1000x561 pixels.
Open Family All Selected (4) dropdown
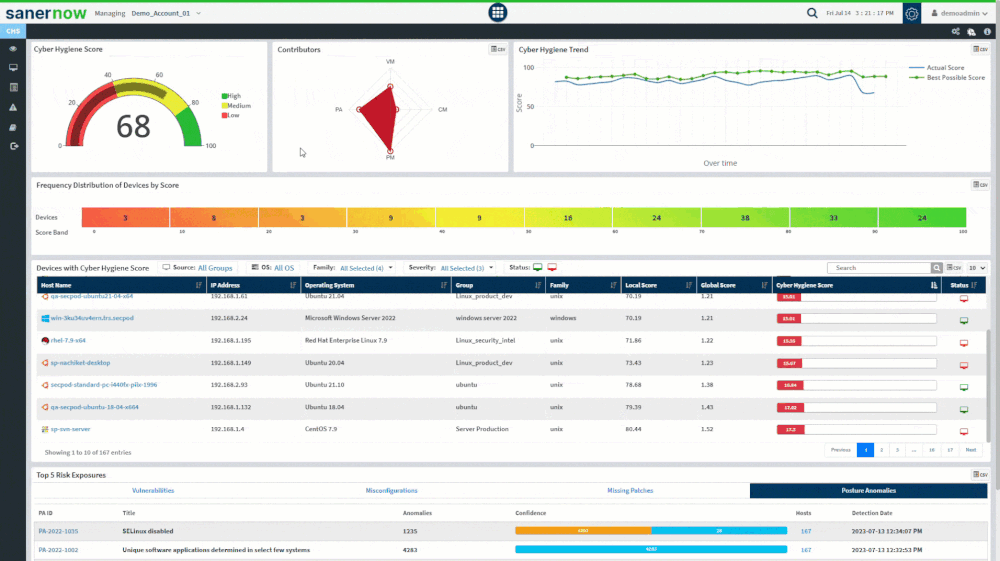pos(366,268)
